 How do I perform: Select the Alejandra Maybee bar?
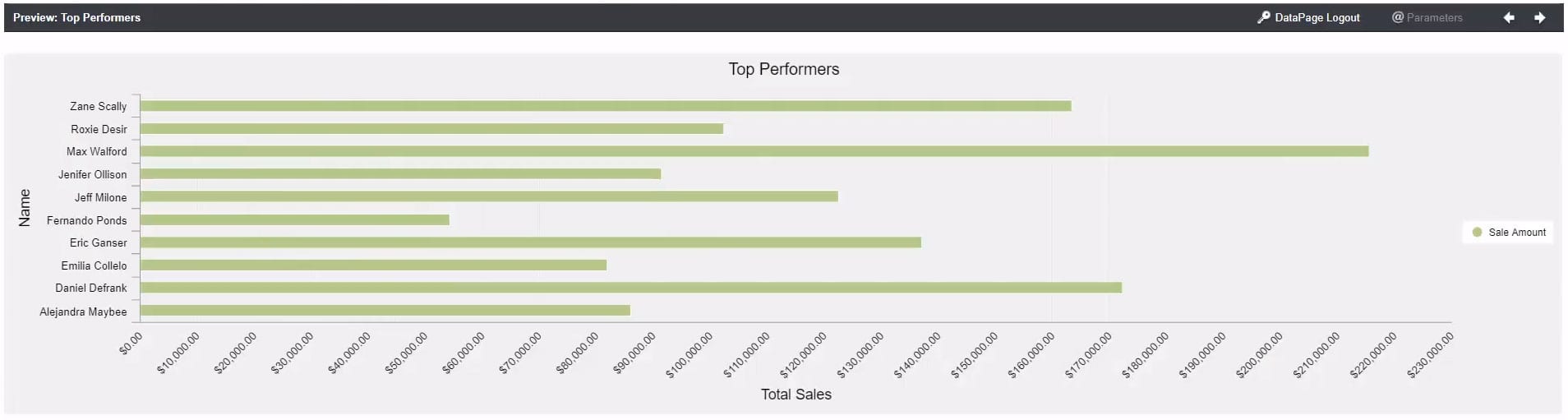pyautogui.click(x=385, y=311)
